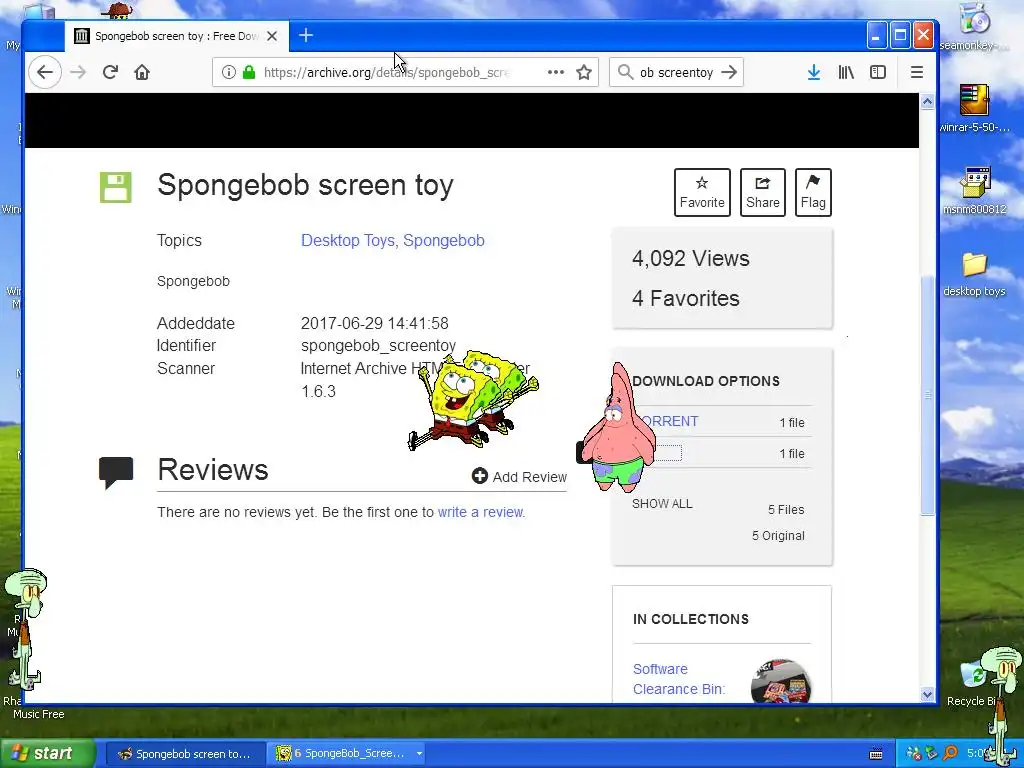
Task: Click the forward navigation arrow
Action: [78, 72]
